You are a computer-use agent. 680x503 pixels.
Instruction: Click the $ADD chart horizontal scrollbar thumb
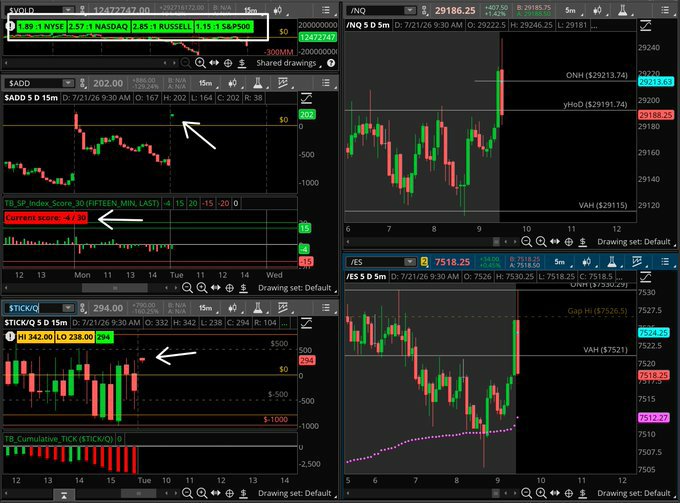[115, 287]
